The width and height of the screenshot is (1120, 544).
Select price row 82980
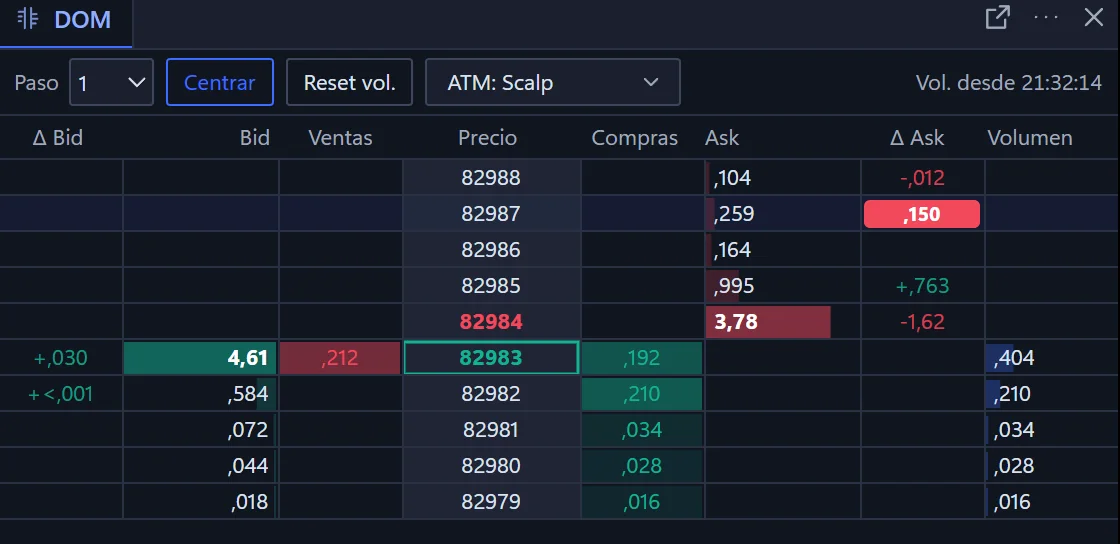[491, 466]
